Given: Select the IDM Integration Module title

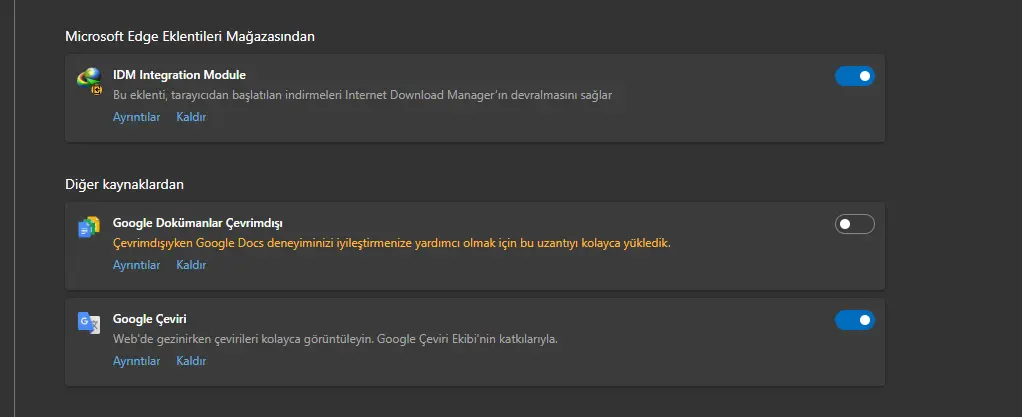Looking at the screenshot, I should tap(179, 75).
